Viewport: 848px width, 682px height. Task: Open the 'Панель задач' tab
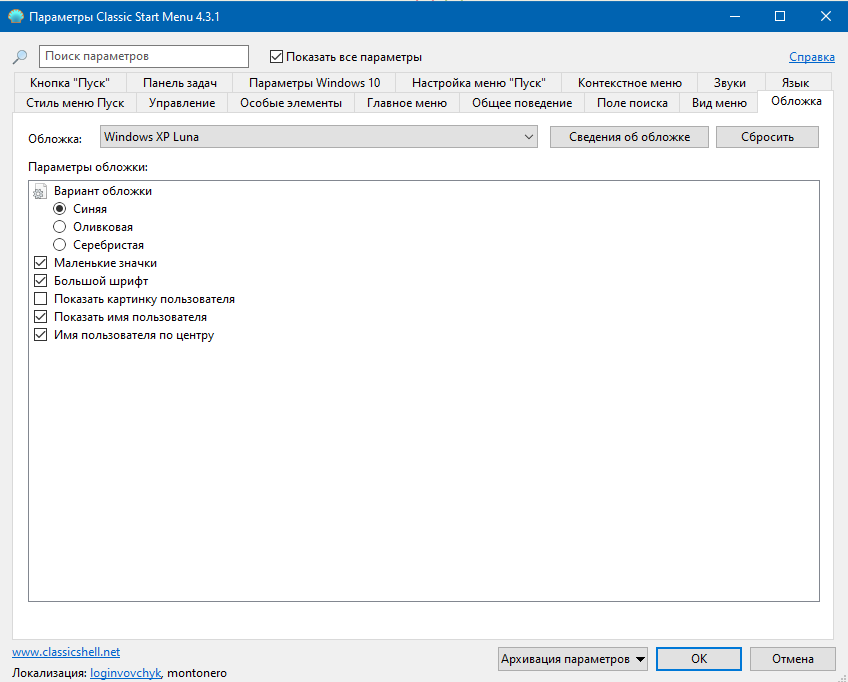pos(180,83)
